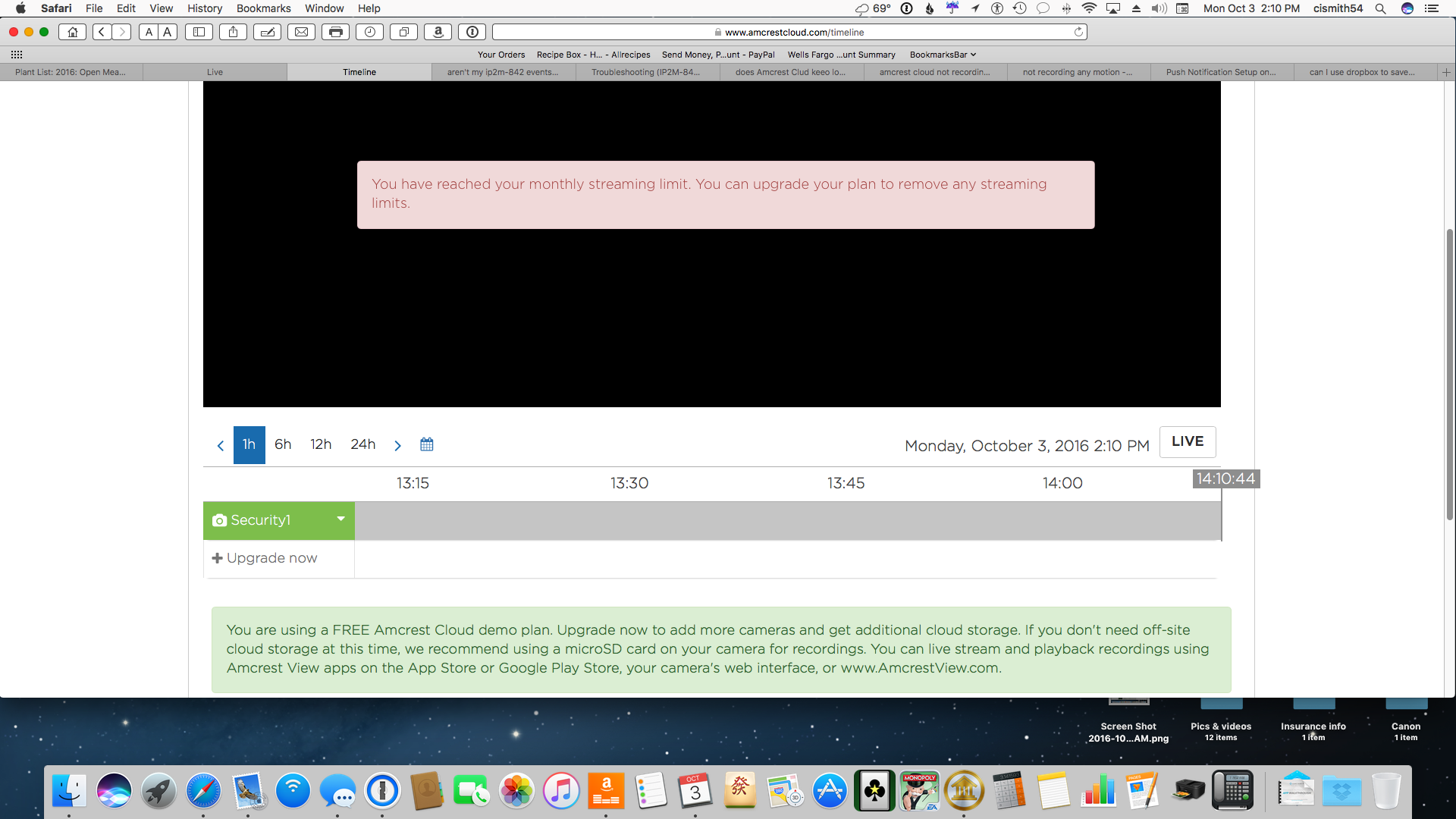Reload the page with refresh icon
1456x819 pixels.
pos(1078,32)
